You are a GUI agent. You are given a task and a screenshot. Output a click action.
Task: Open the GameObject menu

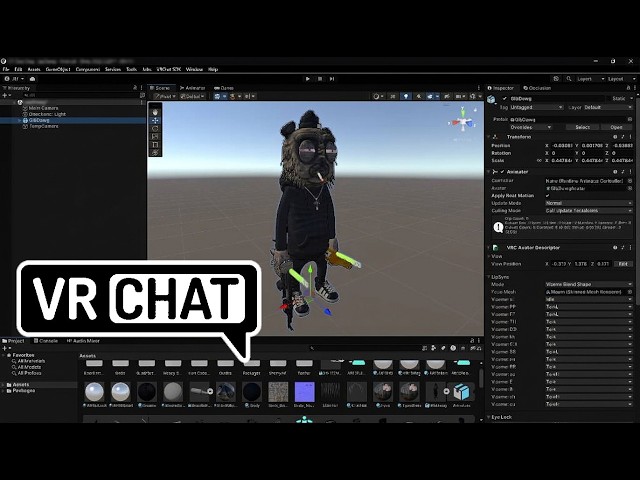coord(58,69)
